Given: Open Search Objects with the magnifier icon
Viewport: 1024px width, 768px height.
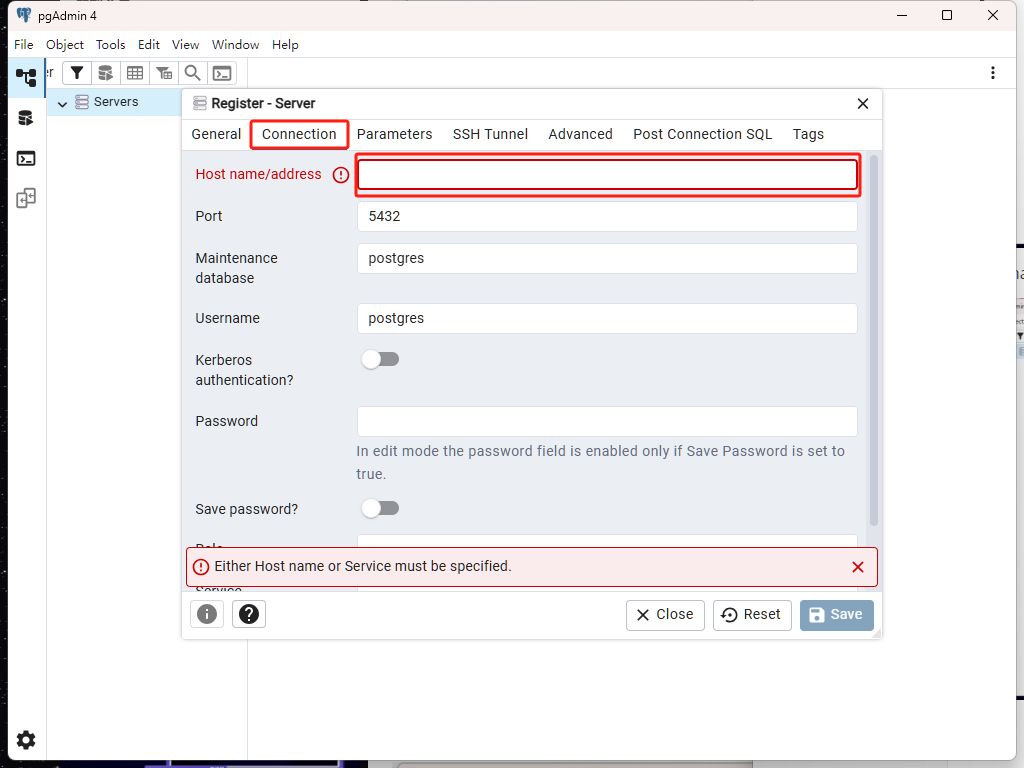Looking at the screenshot, I should click(x=193, y=72).
